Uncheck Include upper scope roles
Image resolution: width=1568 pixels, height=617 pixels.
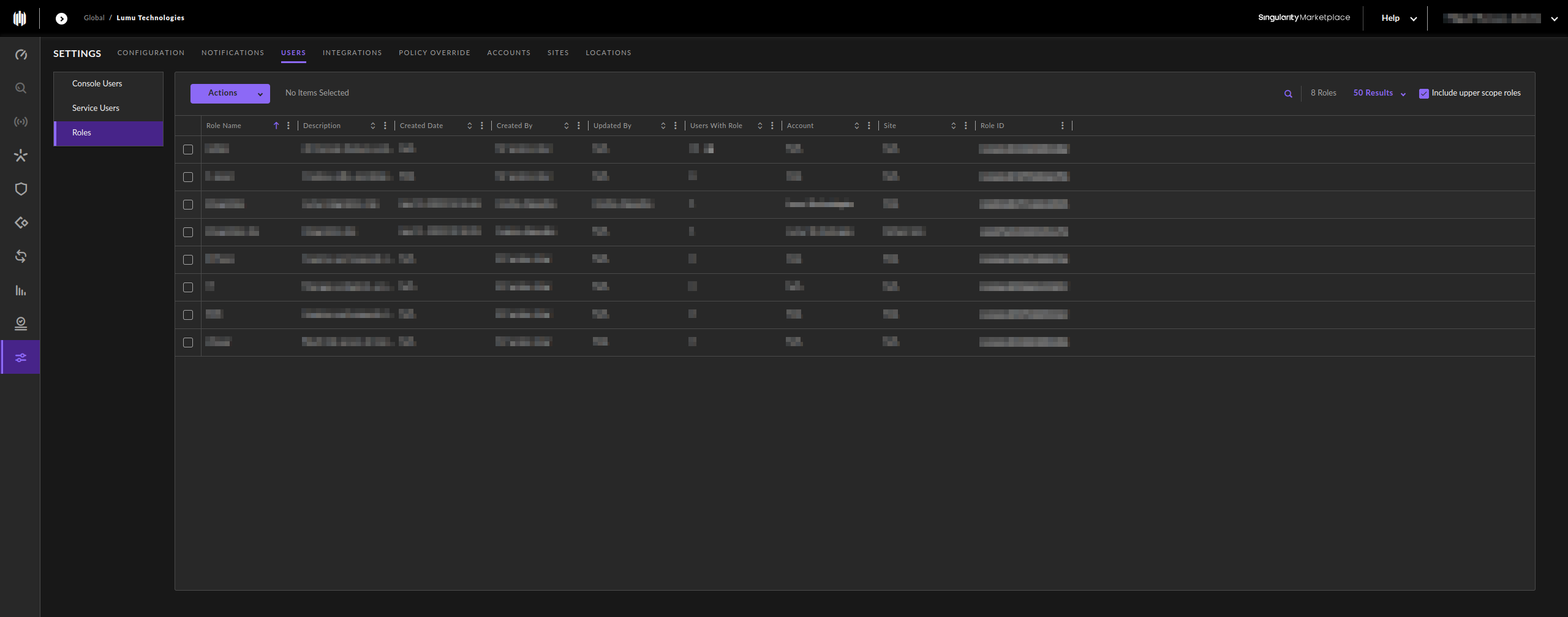tap(1423, 94)
